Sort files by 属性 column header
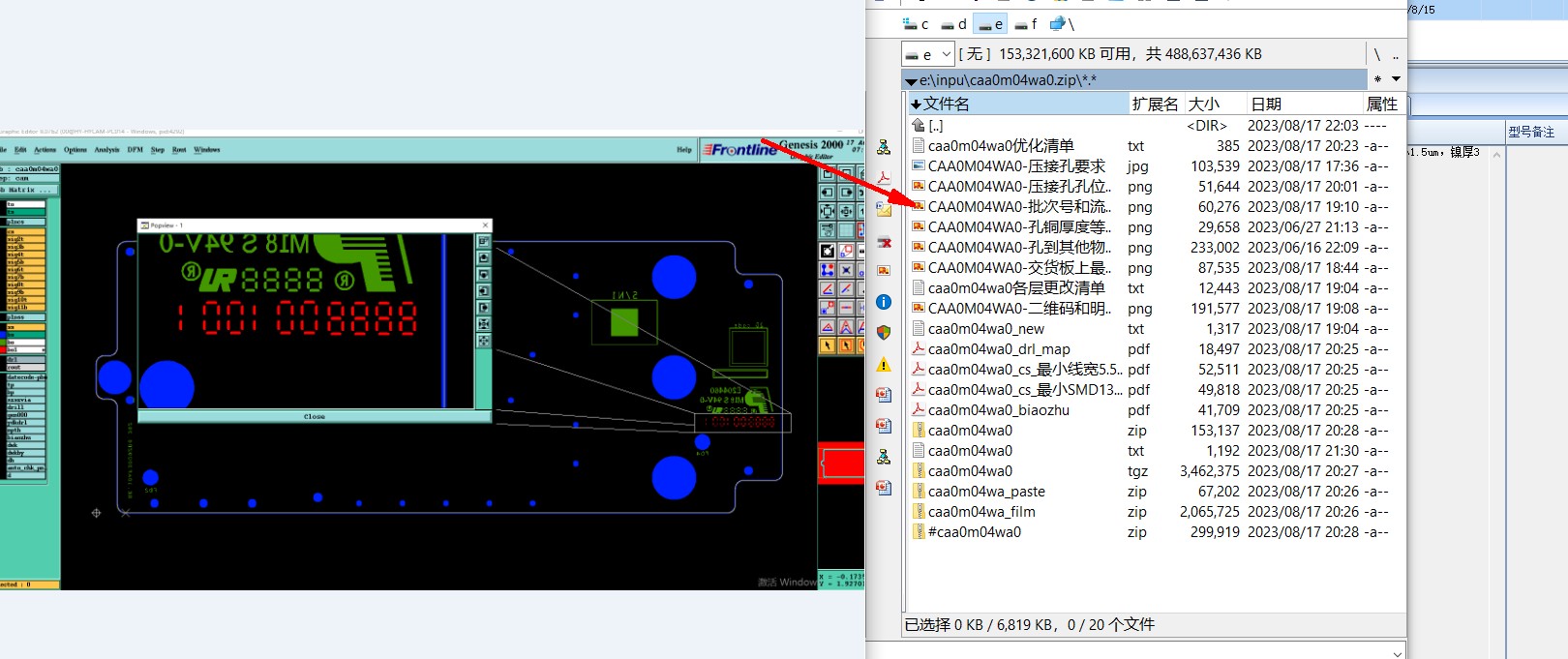 coord(1382,104)
